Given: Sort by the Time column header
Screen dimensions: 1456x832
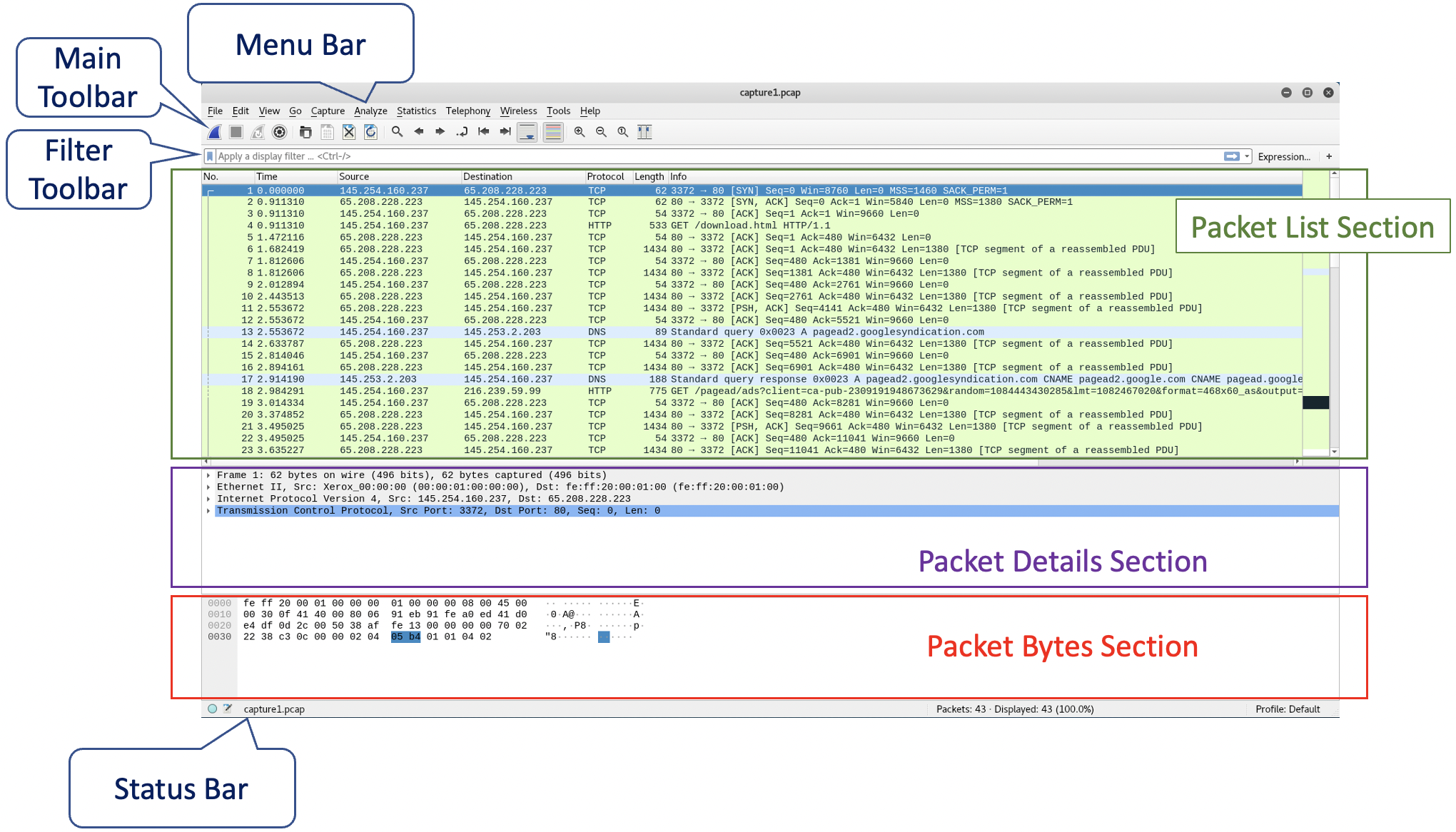Looking at the screenshot, I should (295, 177).
